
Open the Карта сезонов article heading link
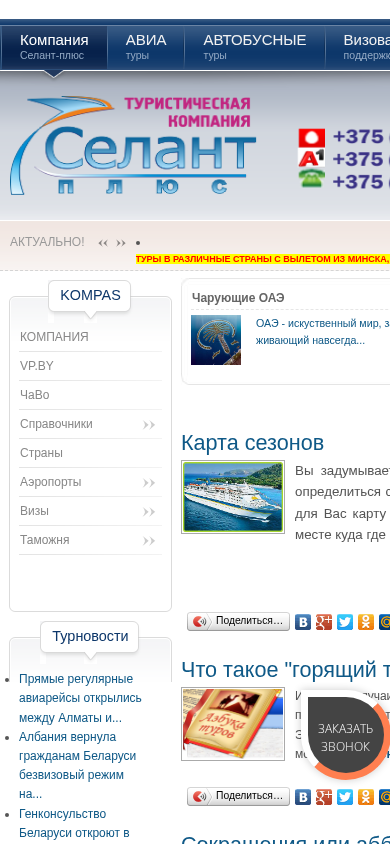252,443
